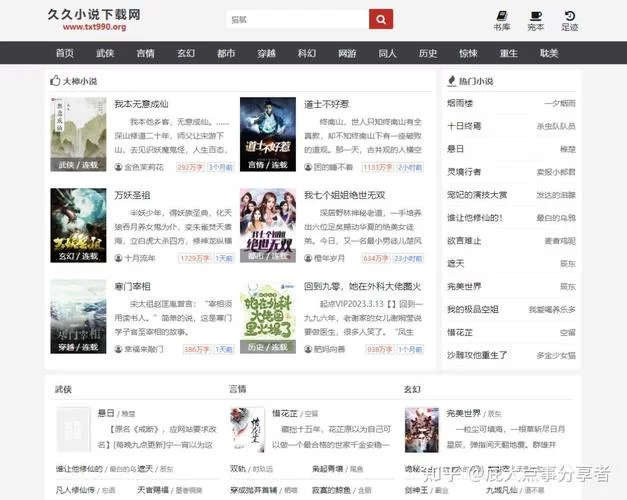Select 玄幻 in the navigation bar
627x500 pixels.
pyautogui.click(x=186, y=53)
